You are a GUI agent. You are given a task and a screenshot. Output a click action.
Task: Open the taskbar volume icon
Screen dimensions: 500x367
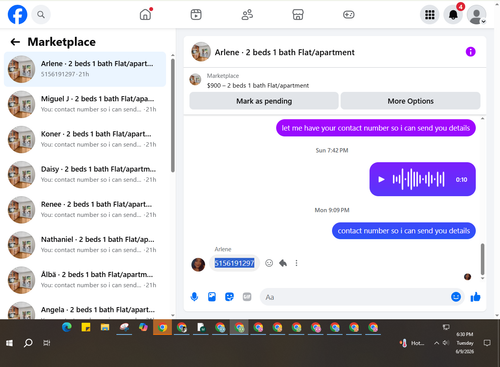tap(446, 343)
